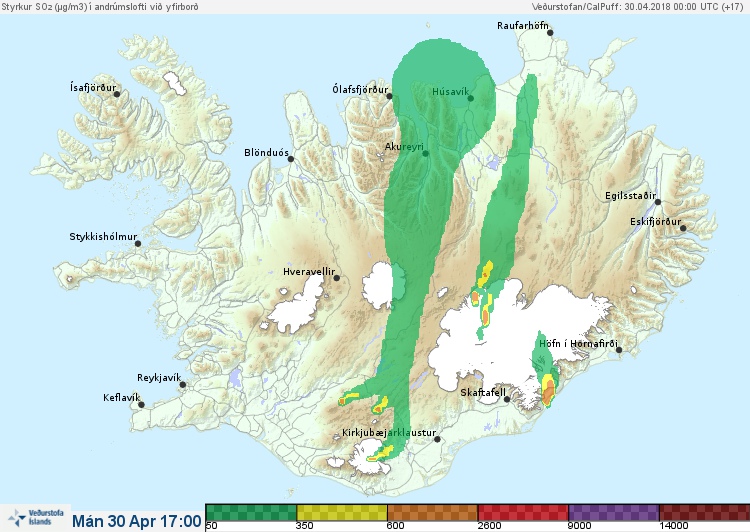The image size is (750, 532).
Task: Click the 'Reykjavík' label text
Action: [x=159, y=378]
